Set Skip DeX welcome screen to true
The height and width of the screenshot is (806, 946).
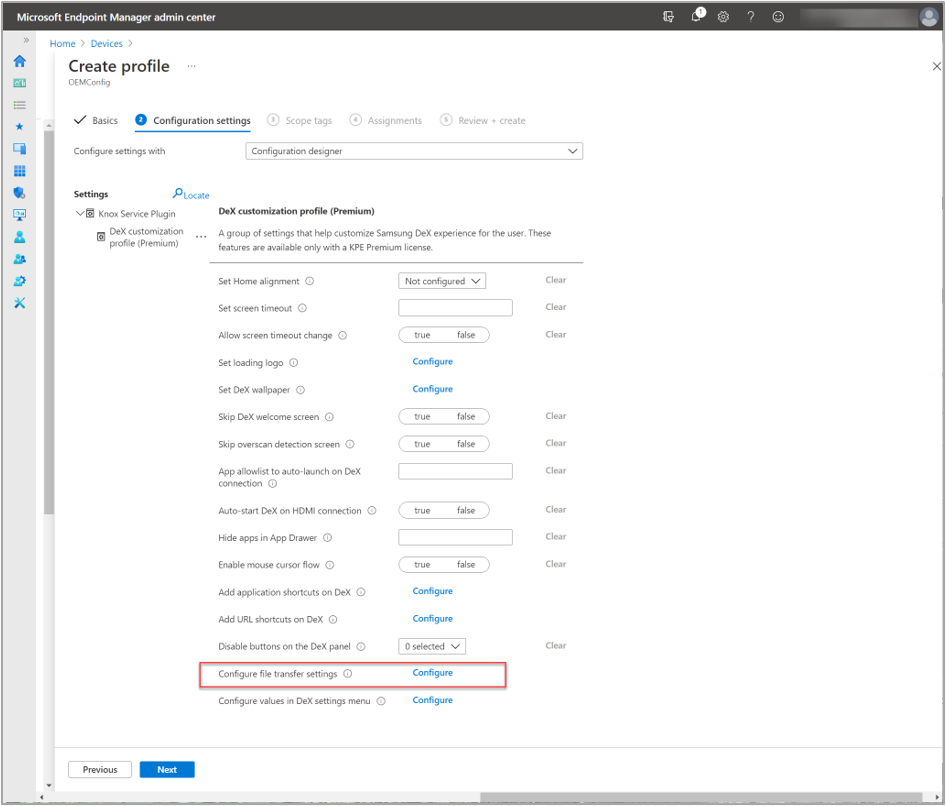[422, 416]
